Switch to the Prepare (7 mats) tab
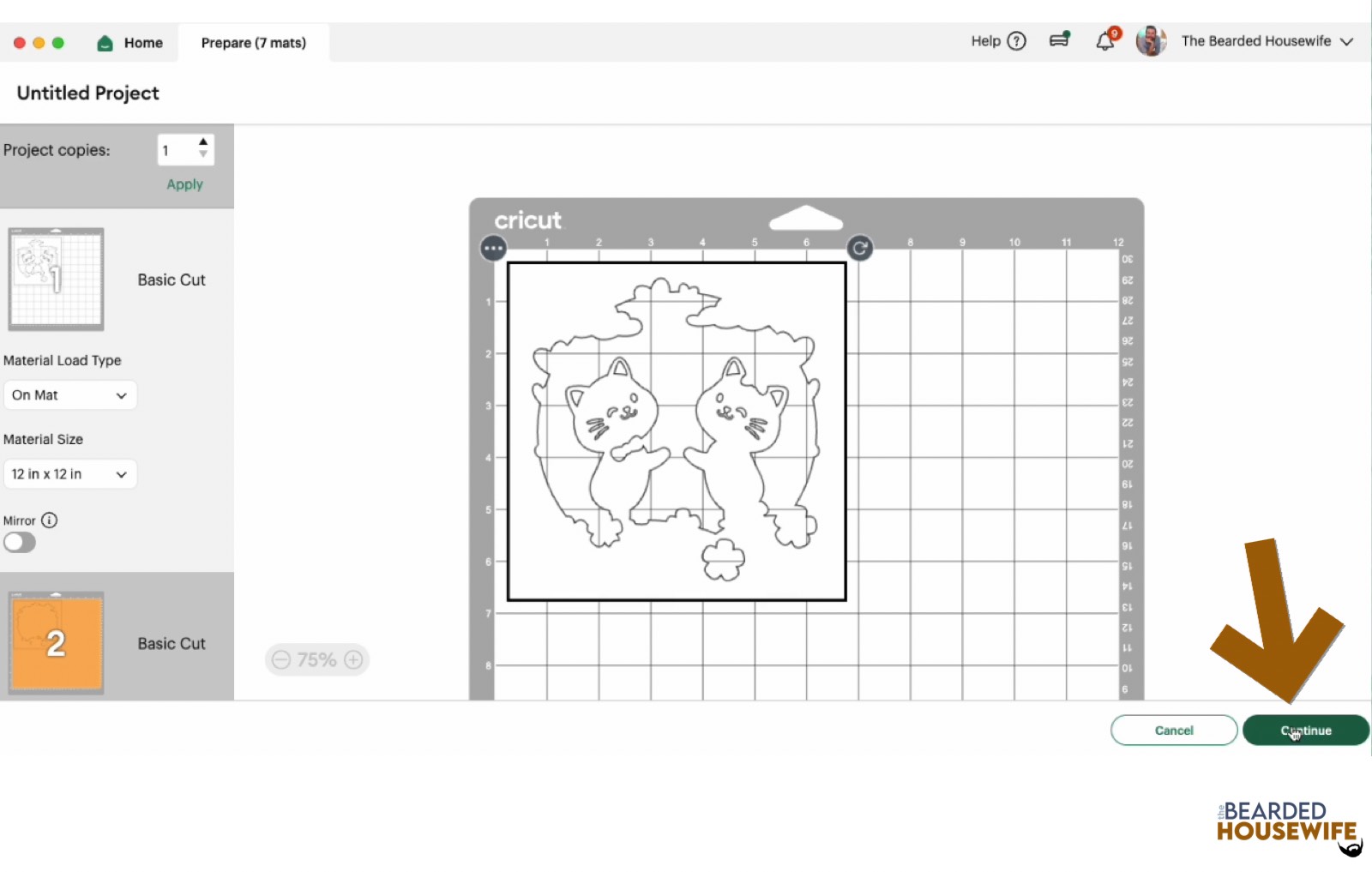The image size is (1372, 872). (x=253, y=43)
